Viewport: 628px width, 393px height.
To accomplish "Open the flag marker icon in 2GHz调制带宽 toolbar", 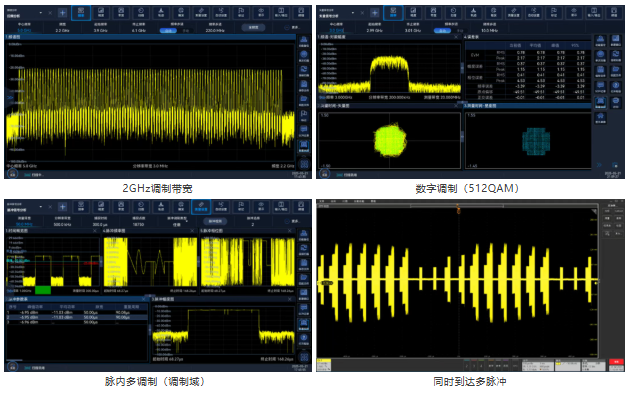I will (241, 13).
